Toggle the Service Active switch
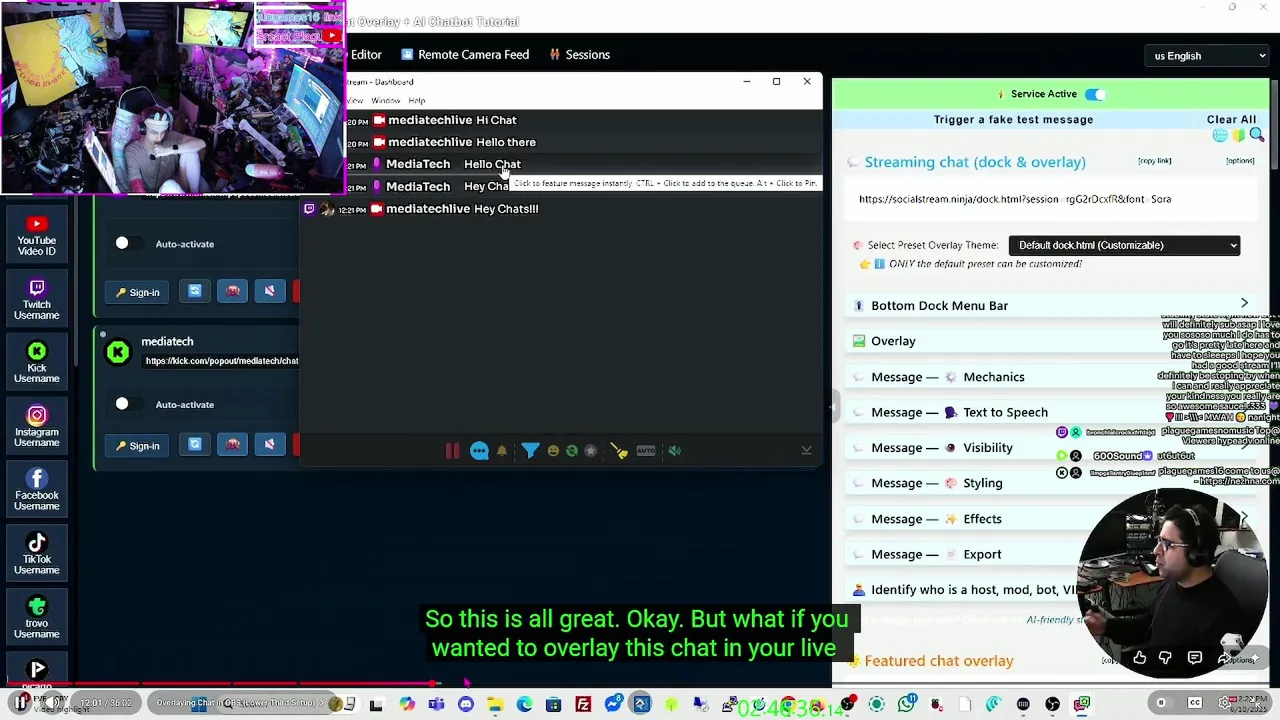This screenshot has width=1280, height=720. coord(1095,94)
